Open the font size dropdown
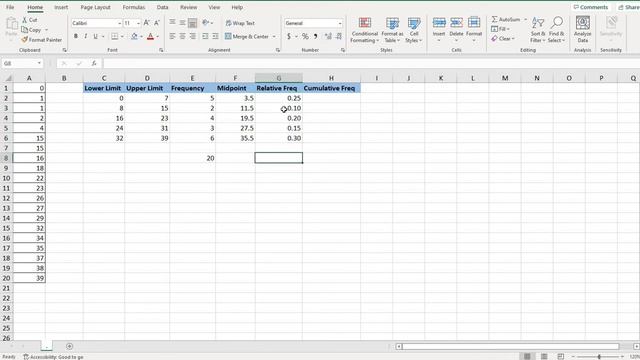This screenshot has width=640, height=360. (x=138, y=24)
